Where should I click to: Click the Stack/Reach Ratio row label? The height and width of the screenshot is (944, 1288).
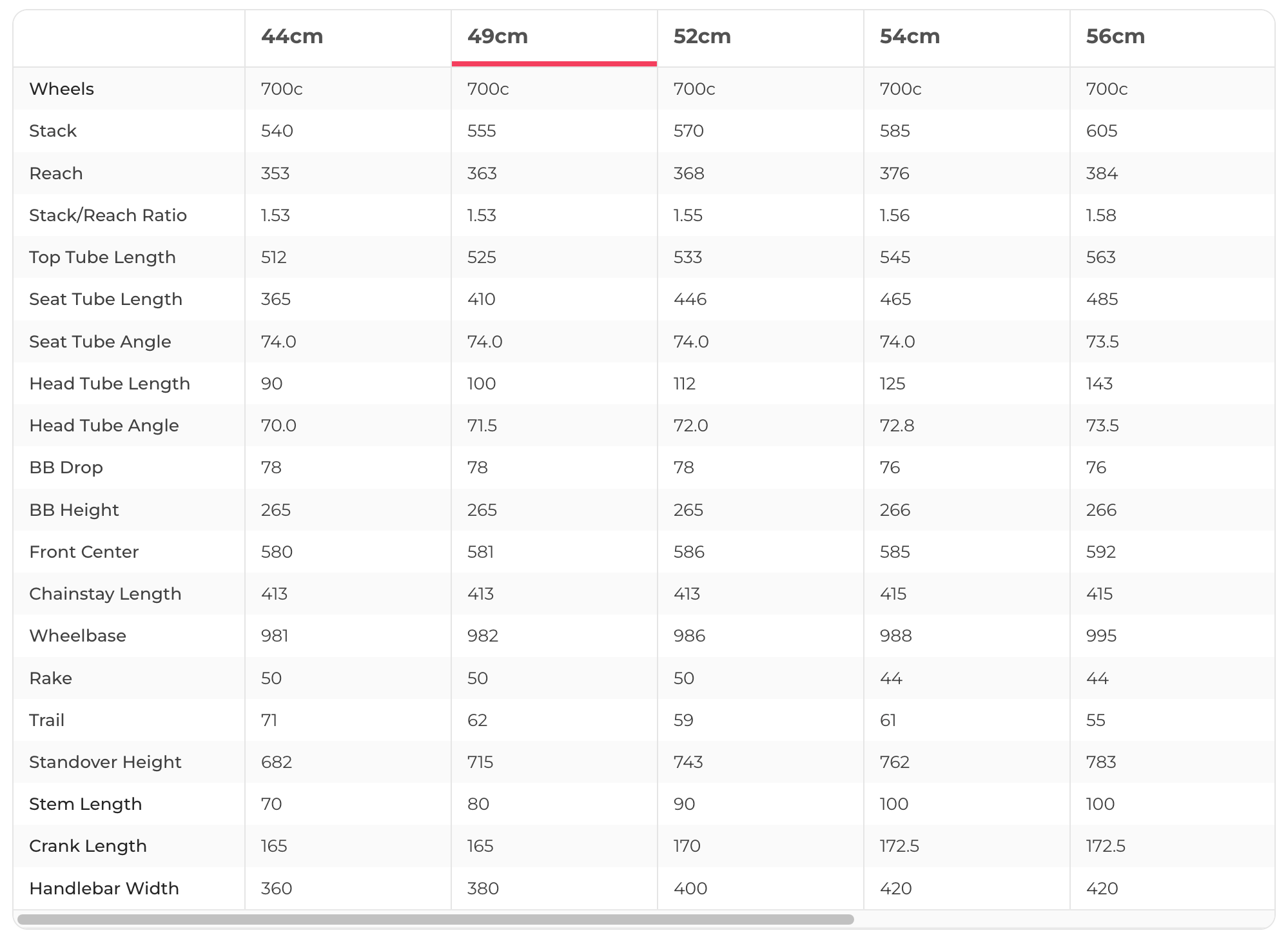(x=108, y=215)
